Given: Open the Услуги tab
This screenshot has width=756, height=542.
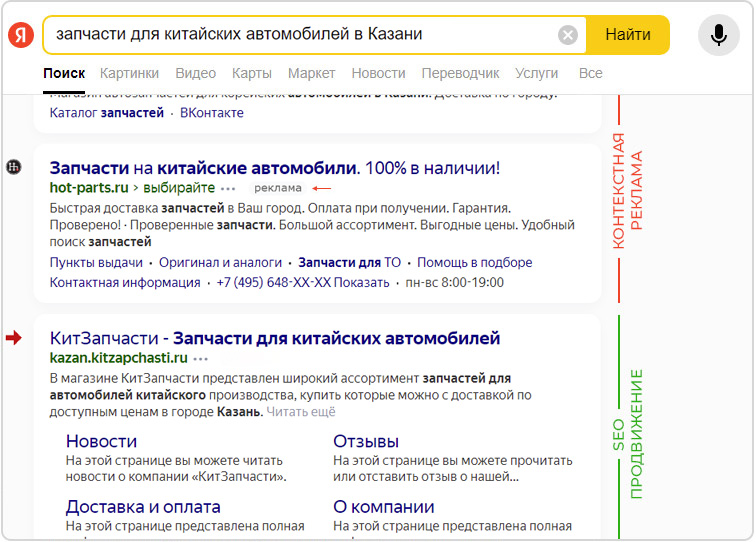Looking at the screenshot, I should (x=537, y=73).
